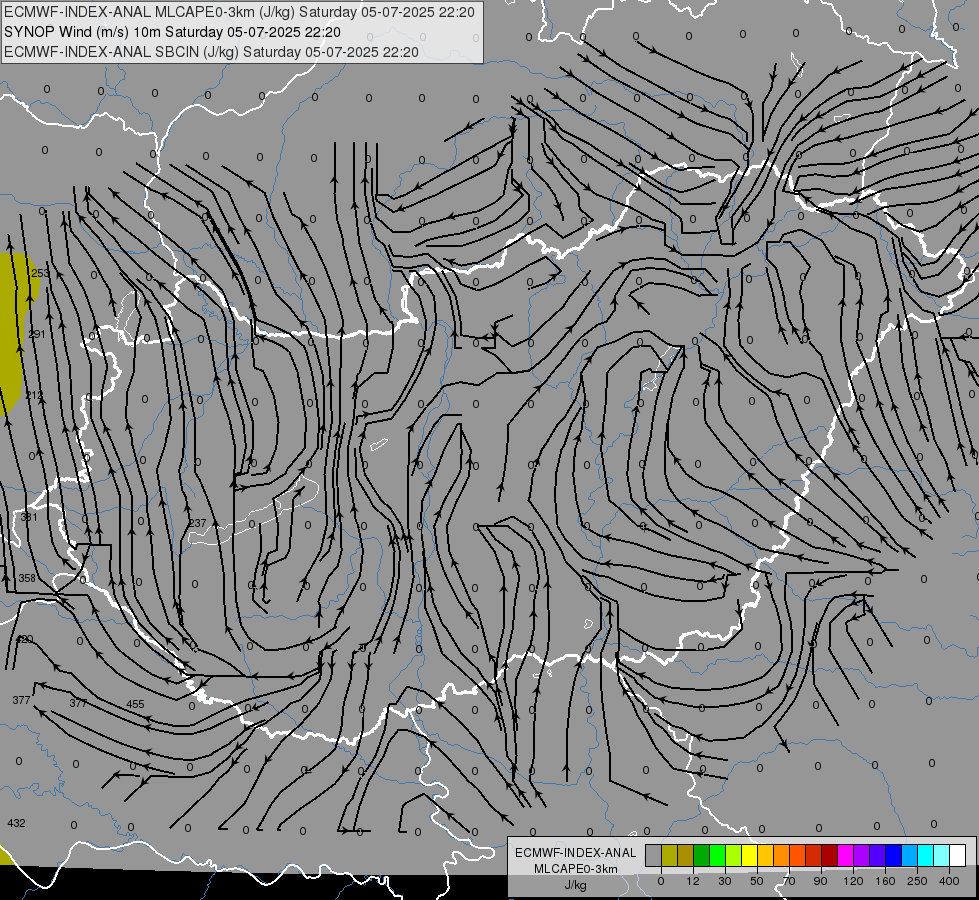The height and width of the screenshot is (900, 979).
Task: Click the 420 value on the map
Action: [x=25, y=639]
